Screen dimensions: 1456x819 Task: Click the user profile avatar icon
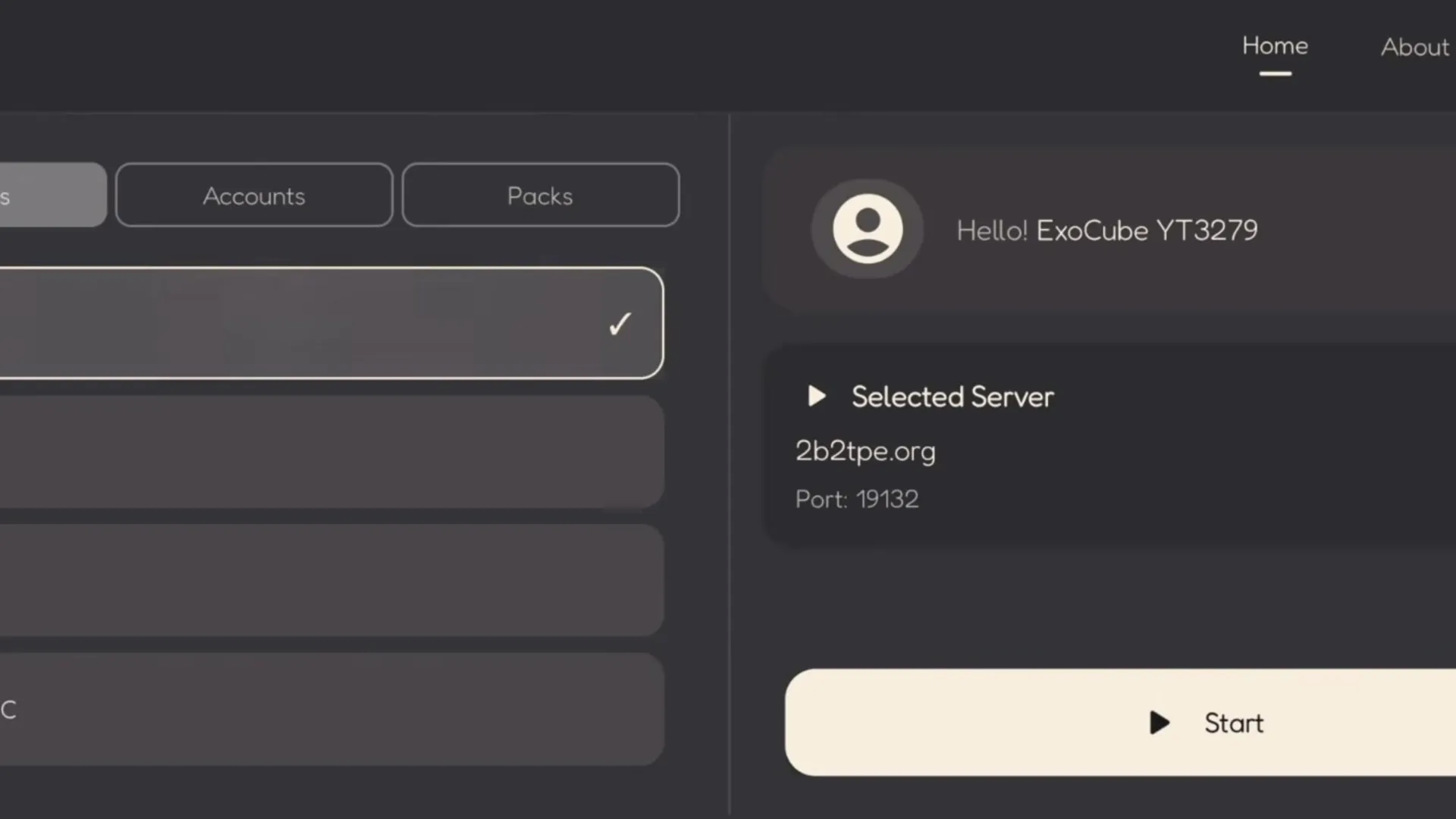tap(868, 229)
